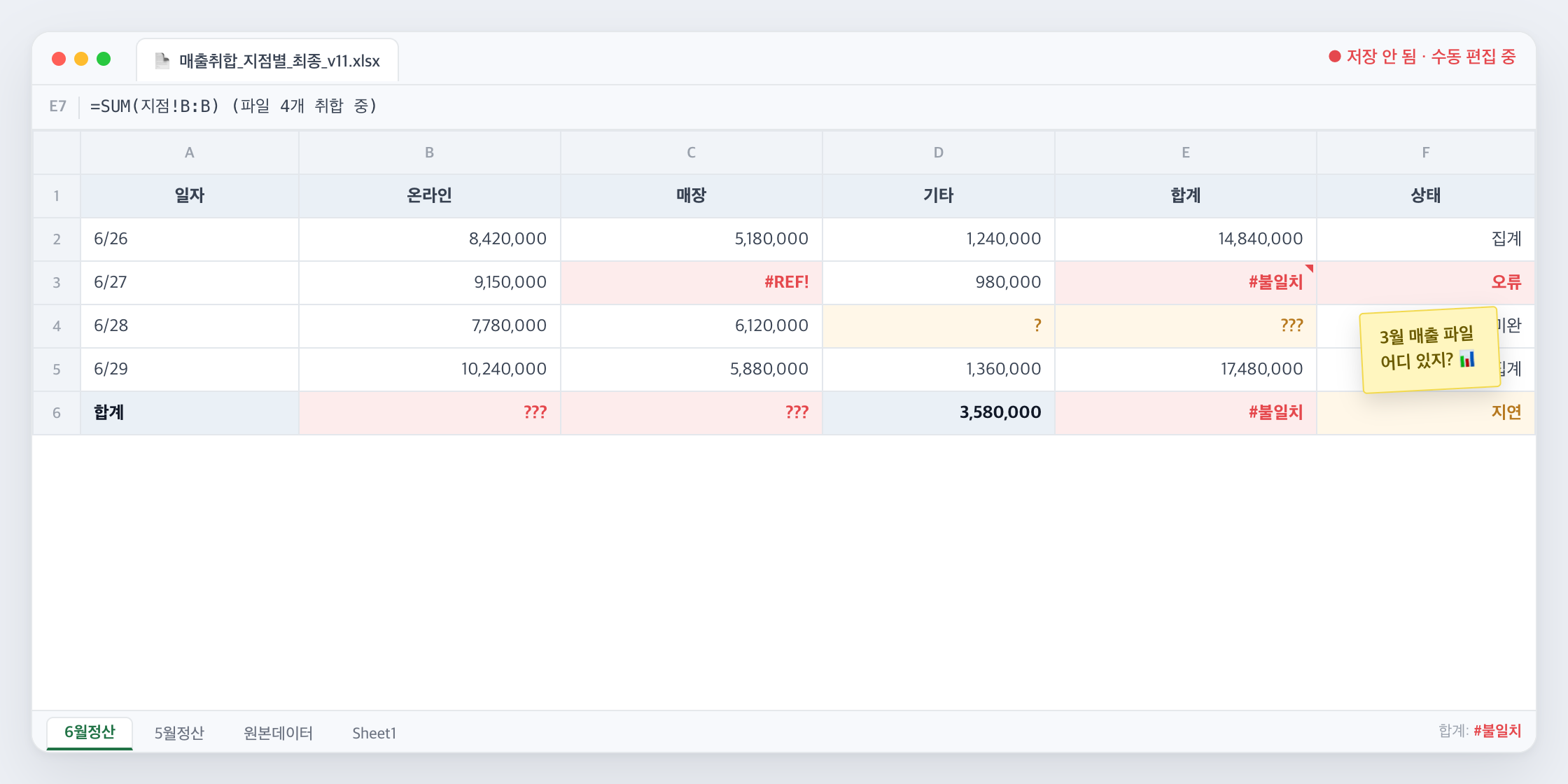This screenshot has width=1568, height=784.
Task: Select the active 6월정산 sheet tab
Action: click(x=90, y=733)
